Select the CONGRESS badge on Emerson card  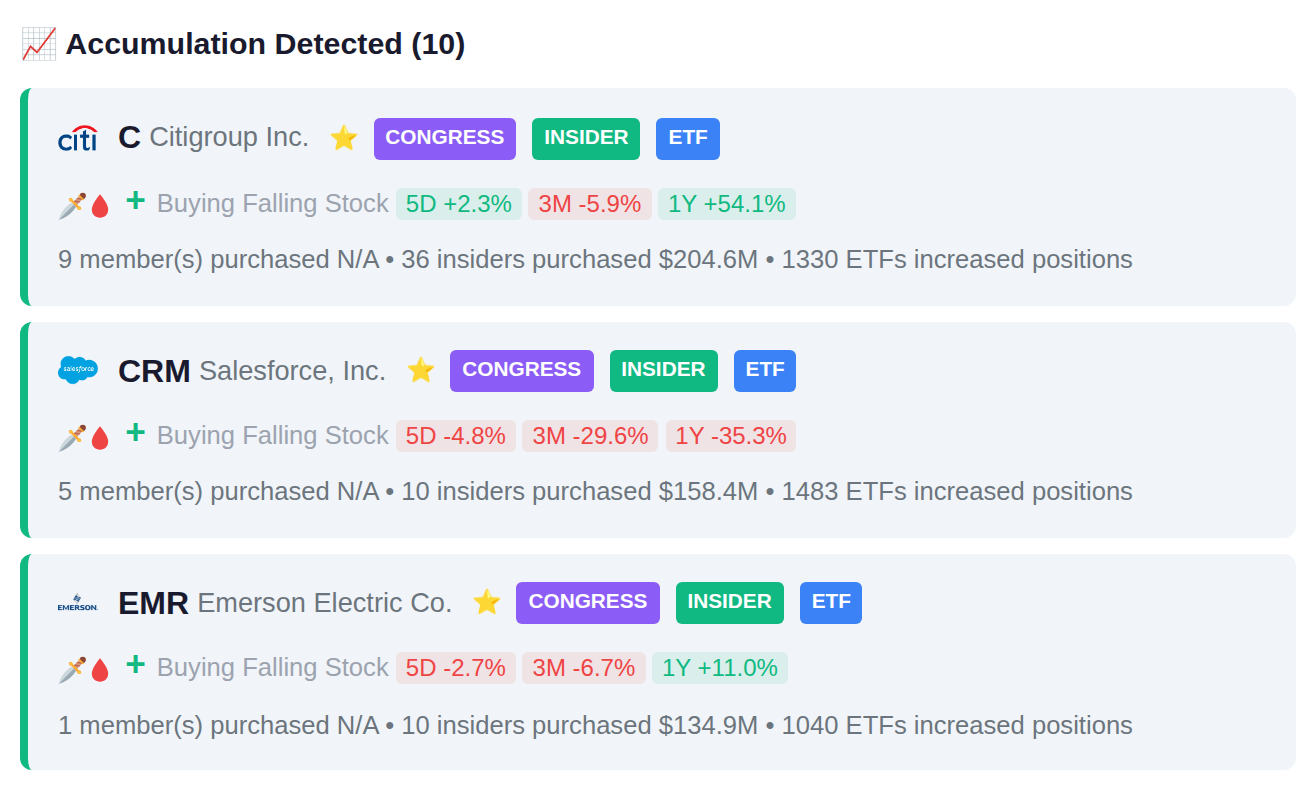[x=588, y=603]
